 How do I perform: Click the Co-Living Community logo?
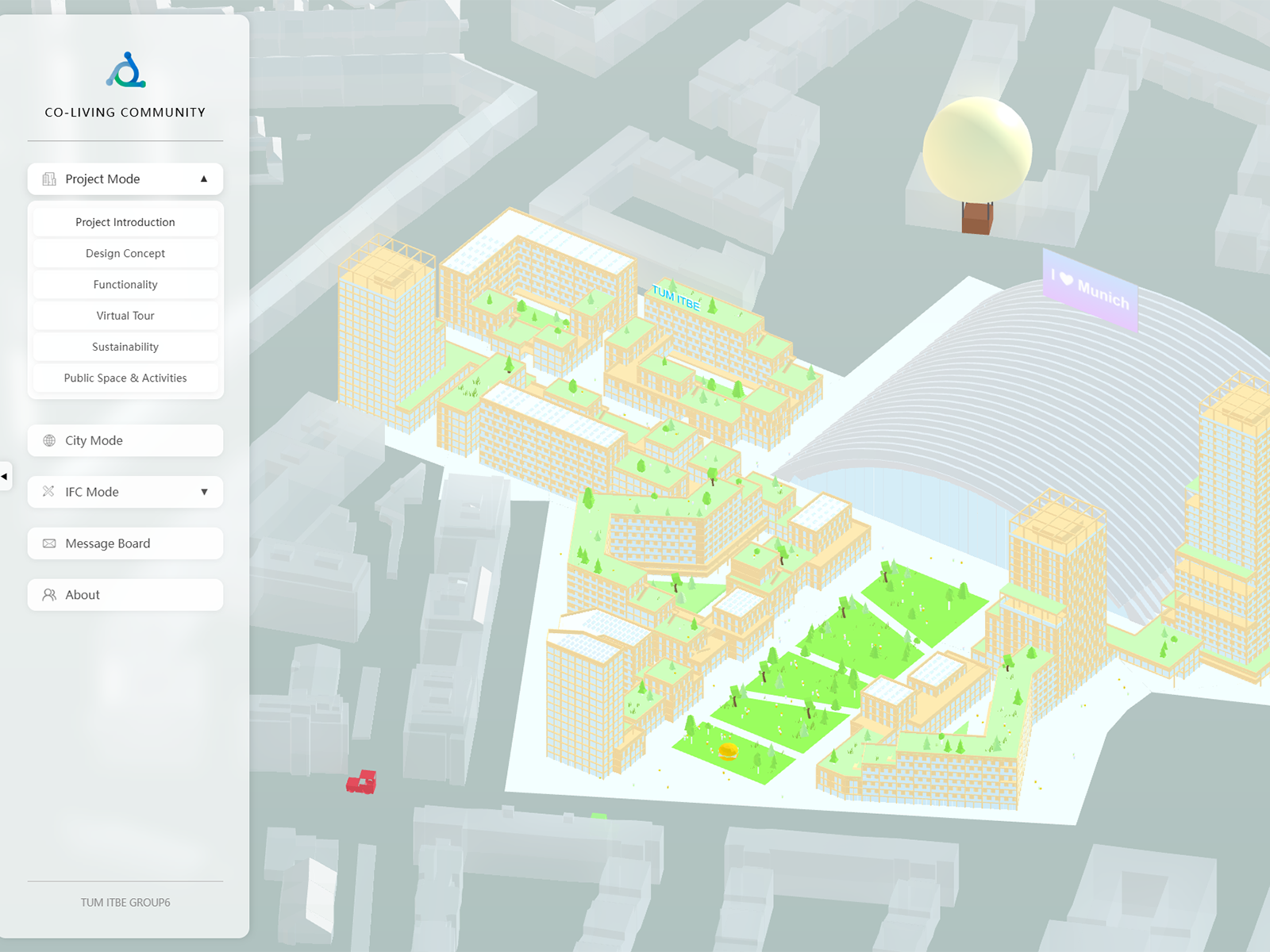(125, 71)
